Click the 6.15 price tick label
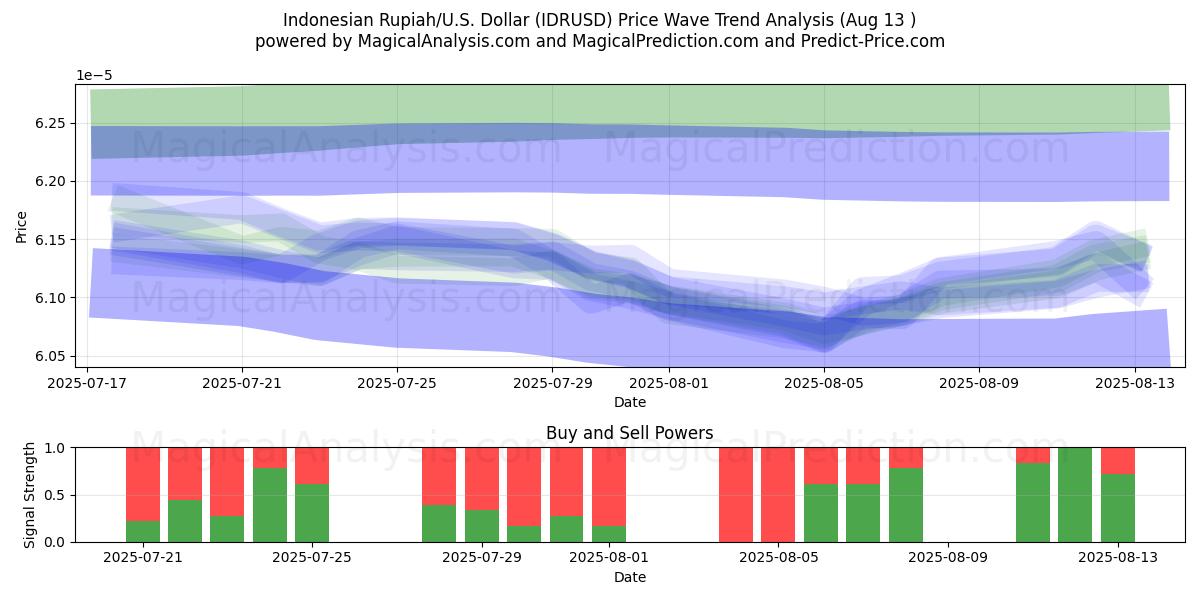1200x600 pixels. click(x=51, y=240)
